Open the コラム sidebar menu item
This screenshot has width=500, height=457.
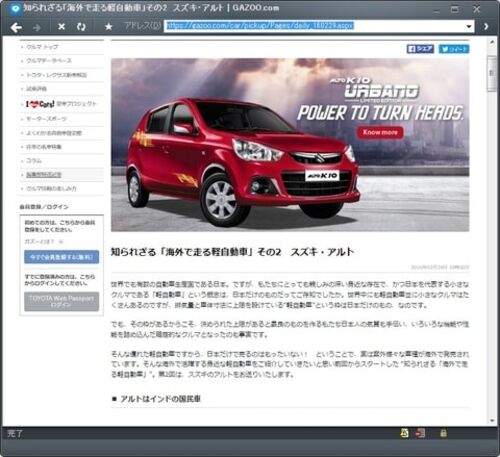pyautogui.click(x=34, y=161)
